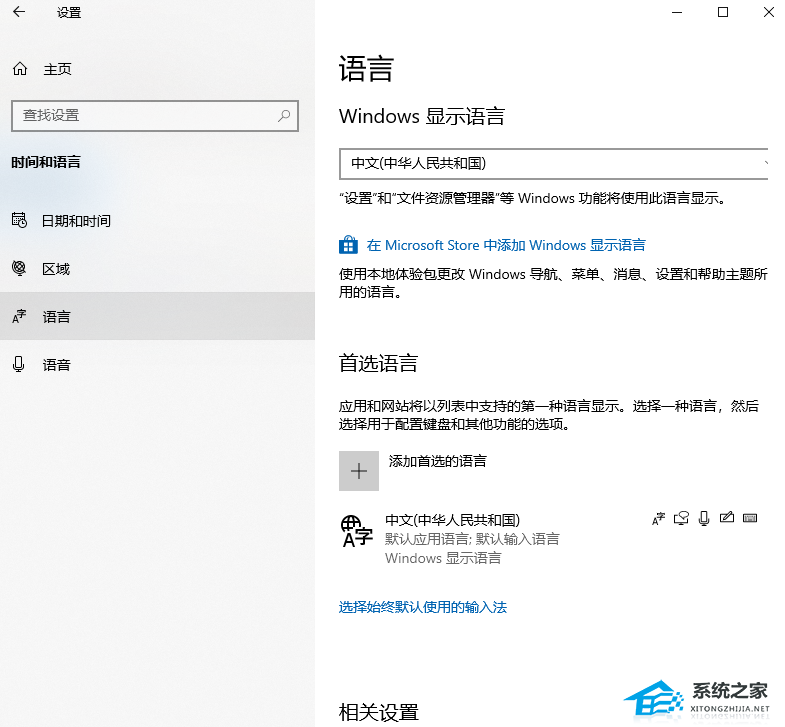Image resolution: width=785 pixels, height=727 pixels.
Task: Click the text-to-speech feature icon
Action: [x=681, y=518]
